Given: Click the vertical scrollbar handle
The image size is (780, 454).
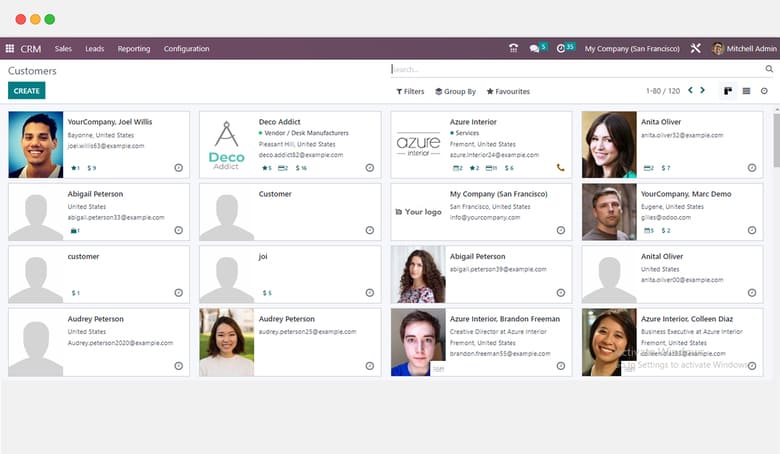Looking at the screenshot, I should point(777,140).
